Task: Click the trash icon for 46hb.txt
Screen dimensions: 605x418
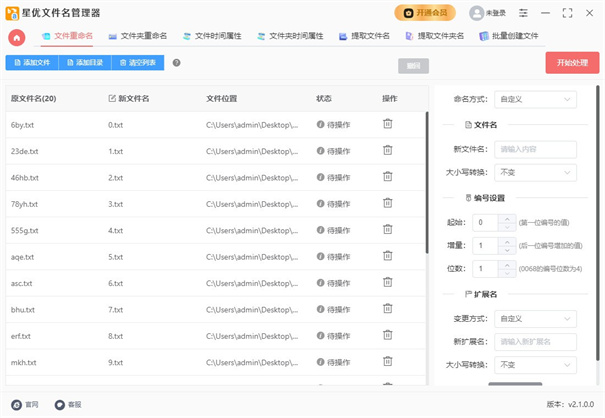Action: tap(388, 177)
